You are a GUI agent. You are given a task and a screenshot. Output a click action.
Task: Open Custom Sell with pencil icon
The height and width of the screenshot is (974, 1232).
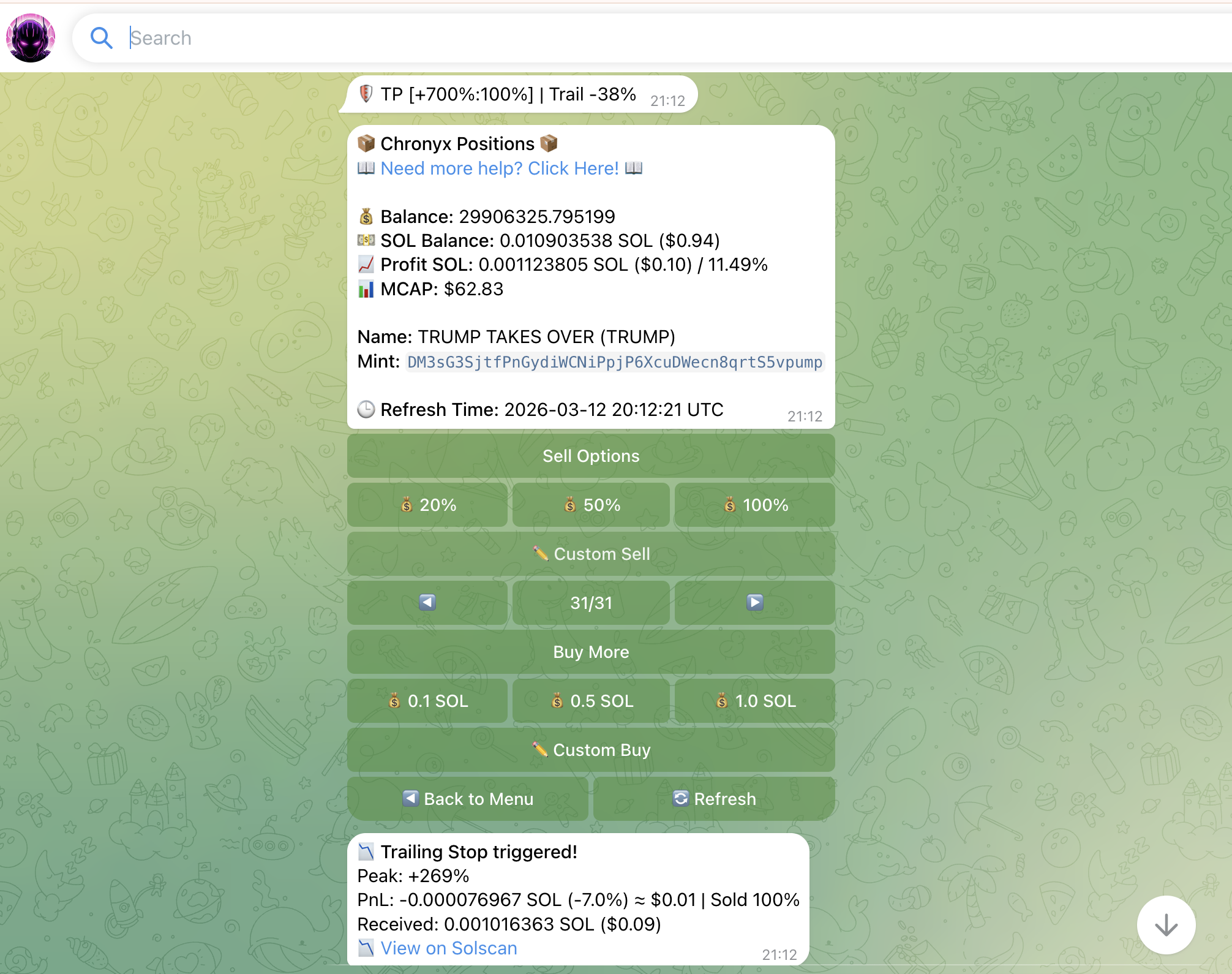[591, 554]
